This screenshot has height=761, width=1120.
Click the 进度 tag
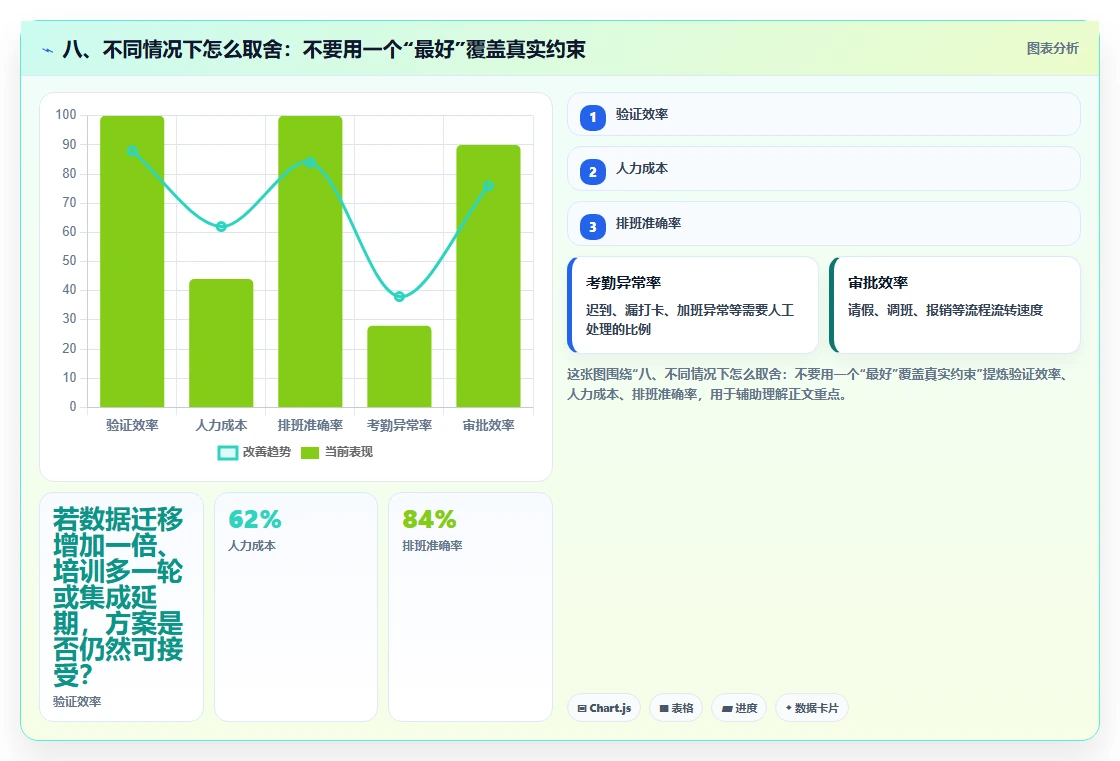point(739,708)
